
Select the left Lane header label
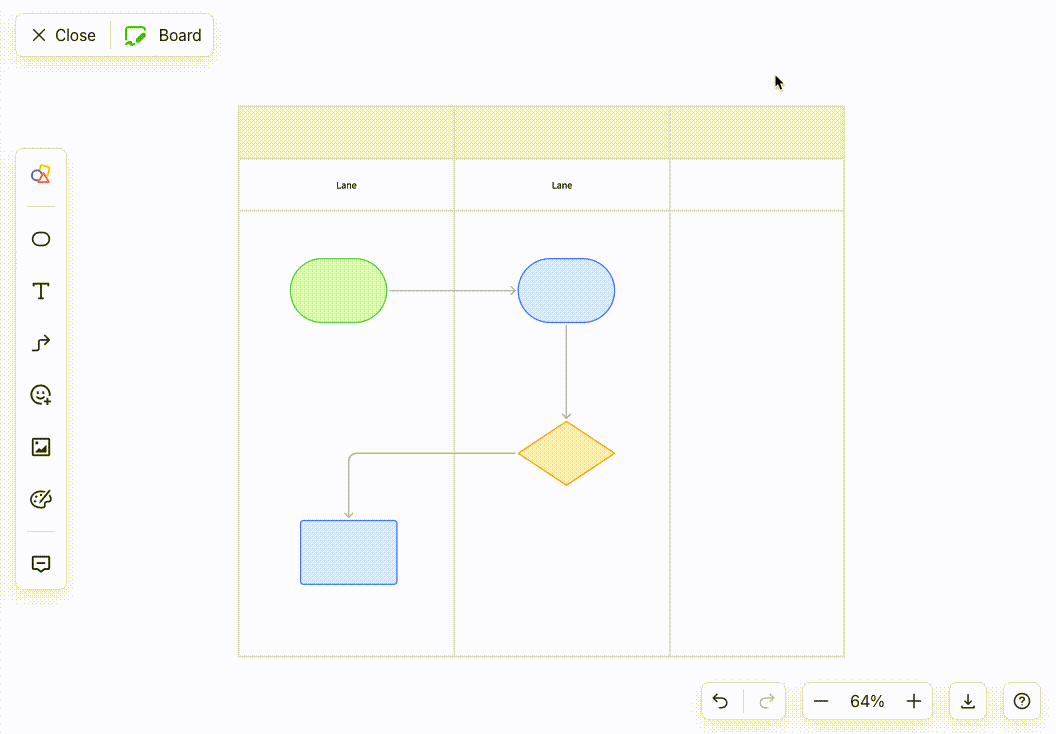click(346, 185)
